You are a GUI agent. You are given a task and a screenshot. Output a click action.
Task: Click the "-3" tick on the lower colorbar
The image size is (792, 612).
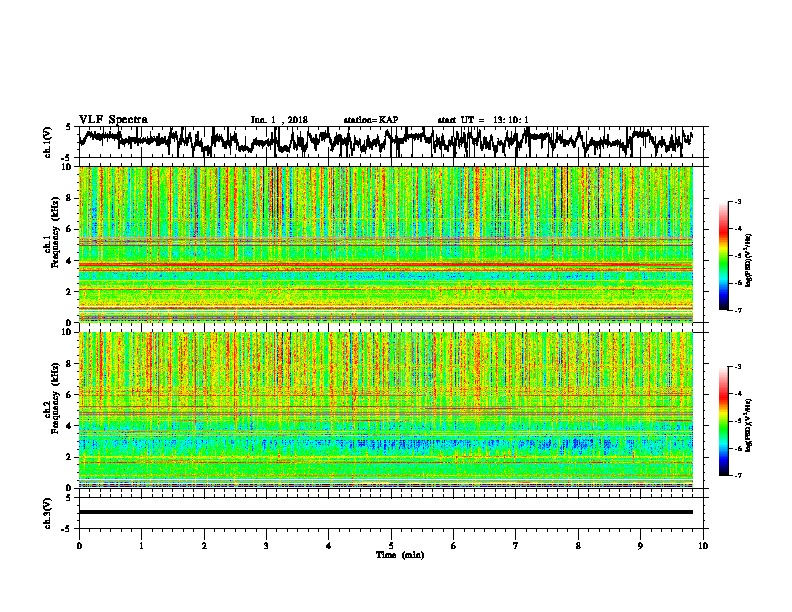pyautogui.click(x=738, y=367)
